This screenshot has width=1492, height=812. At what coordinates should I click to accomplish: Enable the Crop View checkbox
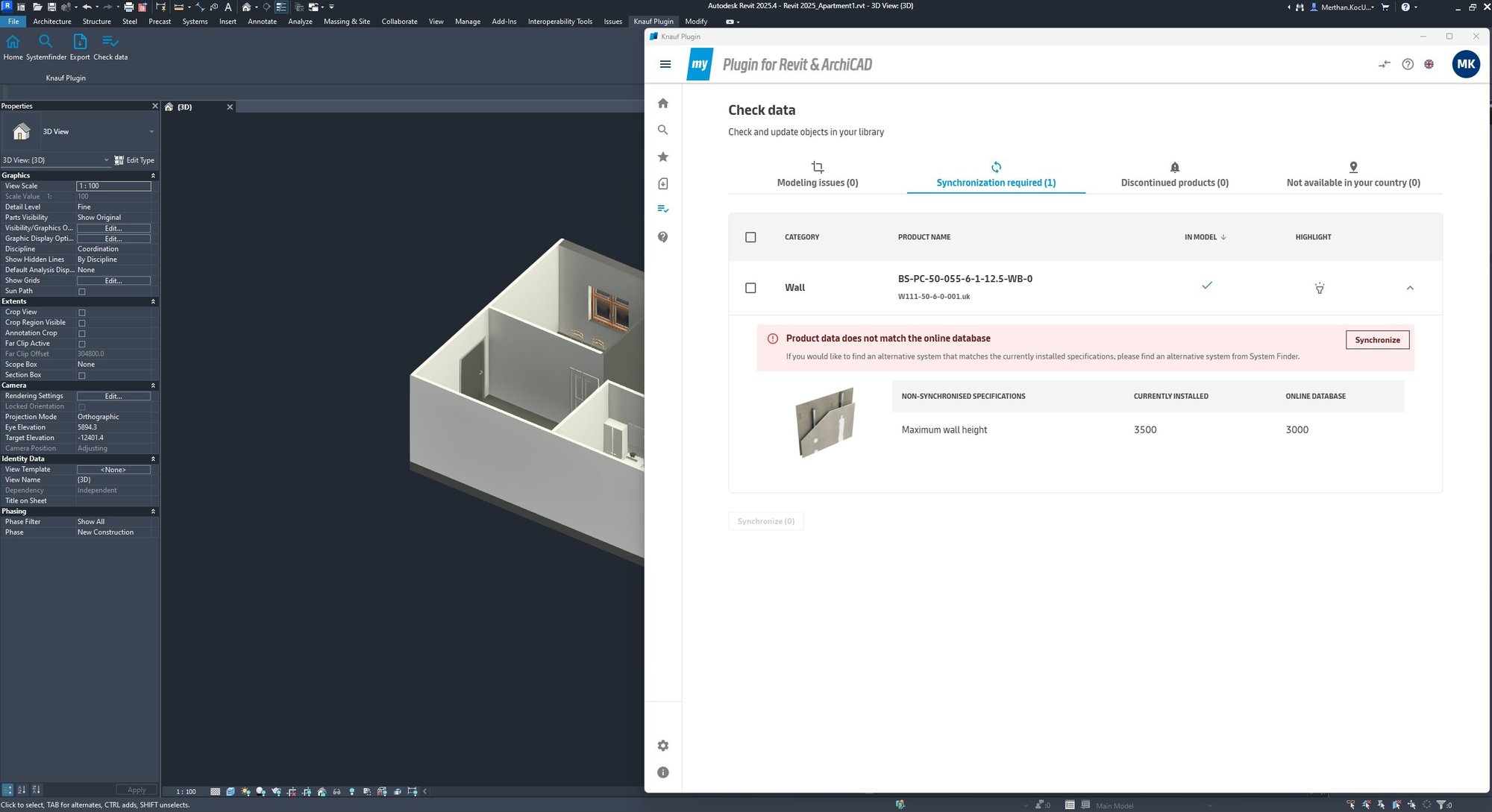pos(82,312)
